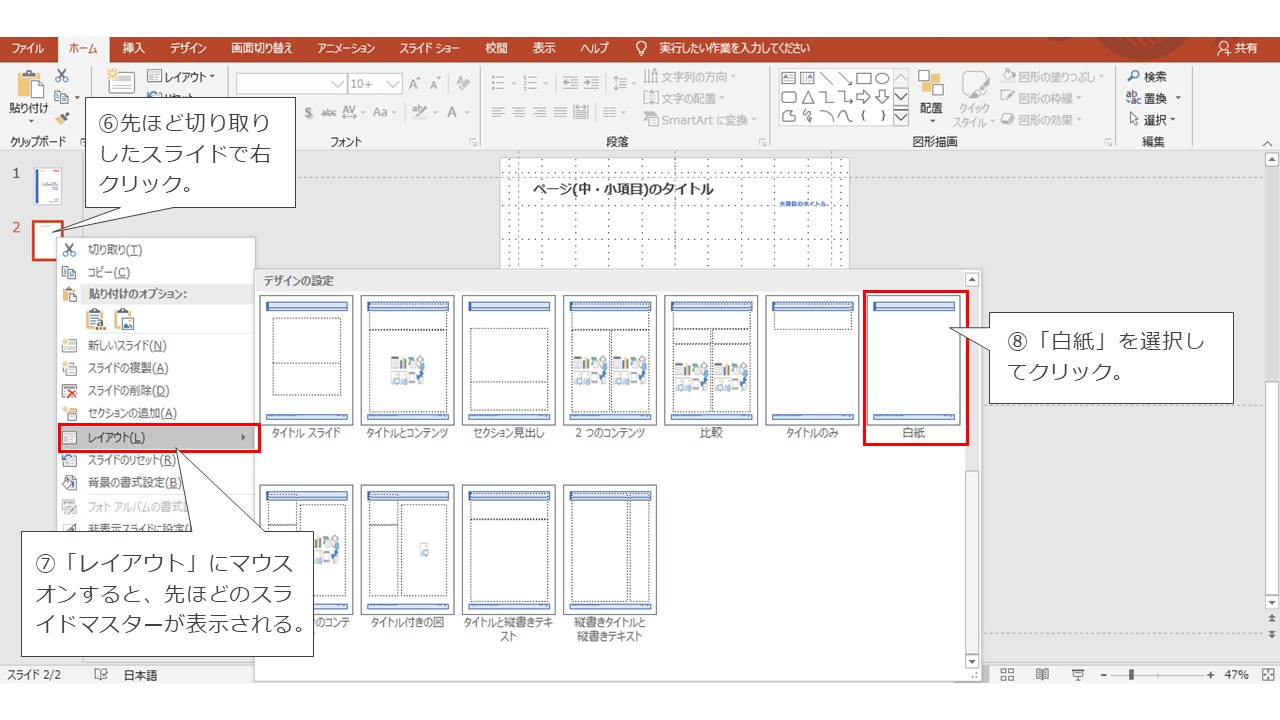The image size is (1280, 720).
Task: Click the New Slide icon in ribbon
Action: pos(120,82)
